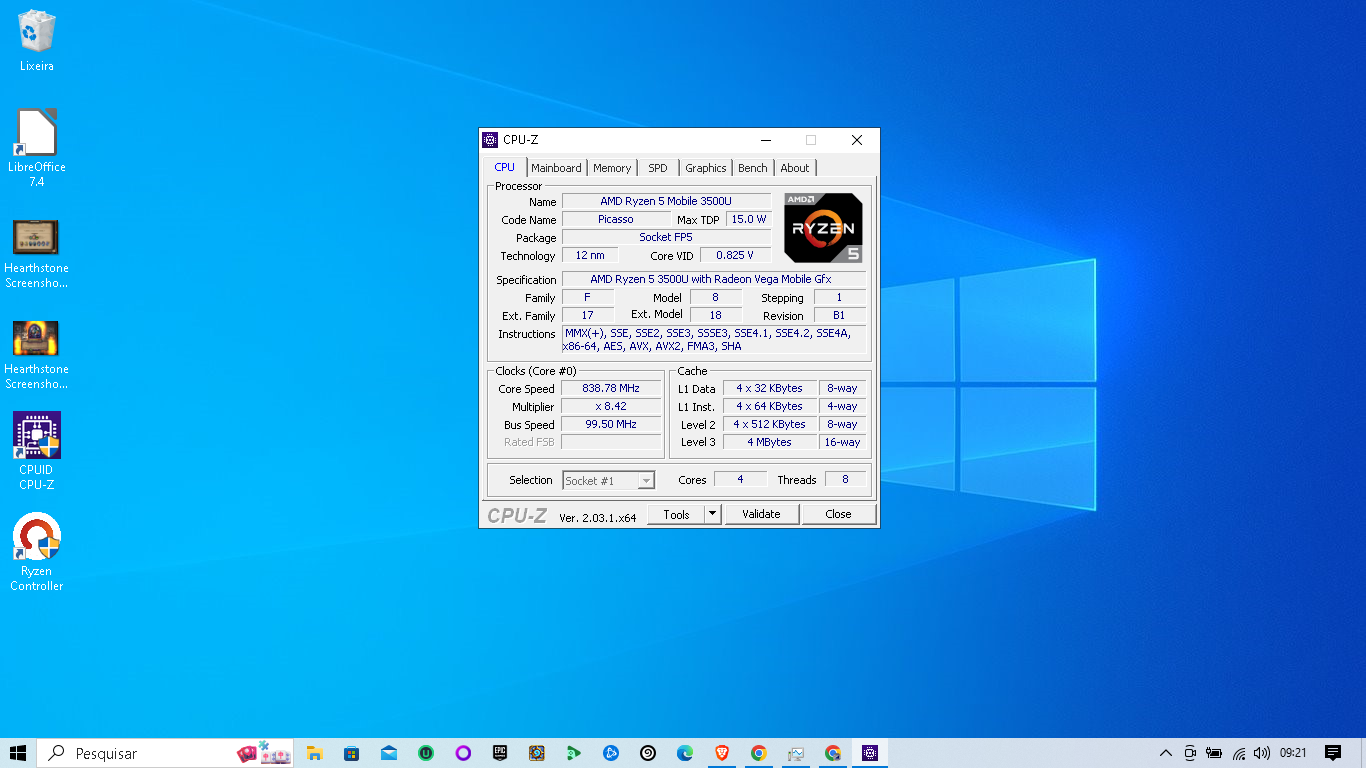Launch Epic Games from the taskbar

[x=500, y=753]
